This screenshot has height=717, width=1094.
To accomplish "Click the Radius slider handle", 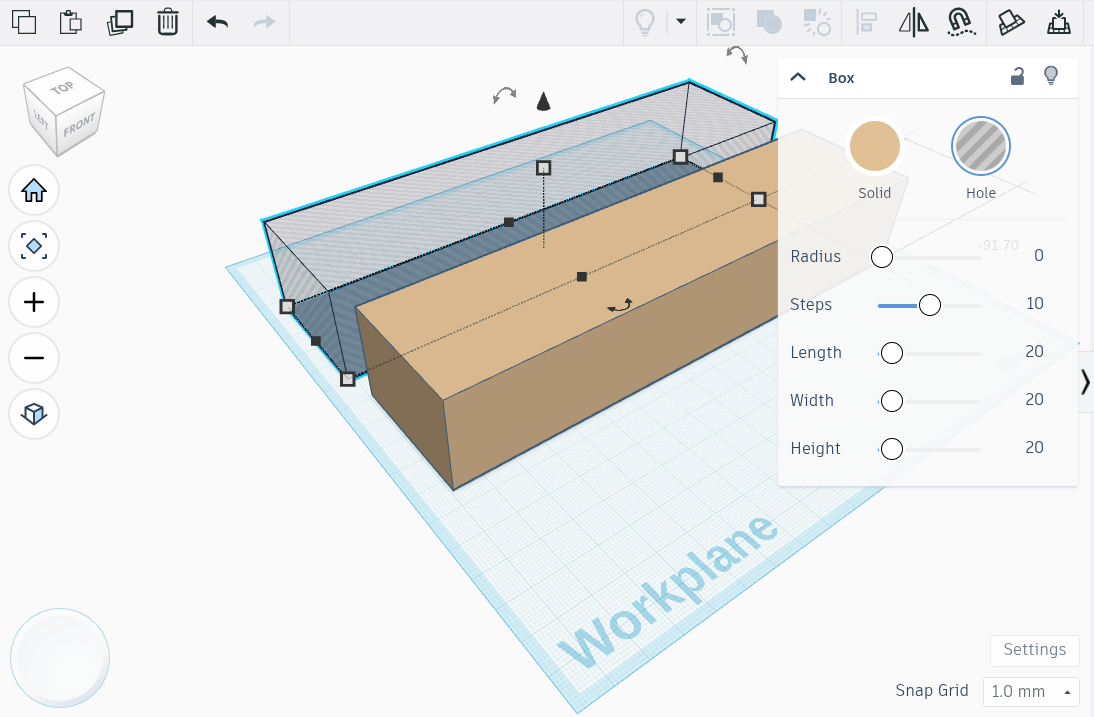I will point(882,257).
